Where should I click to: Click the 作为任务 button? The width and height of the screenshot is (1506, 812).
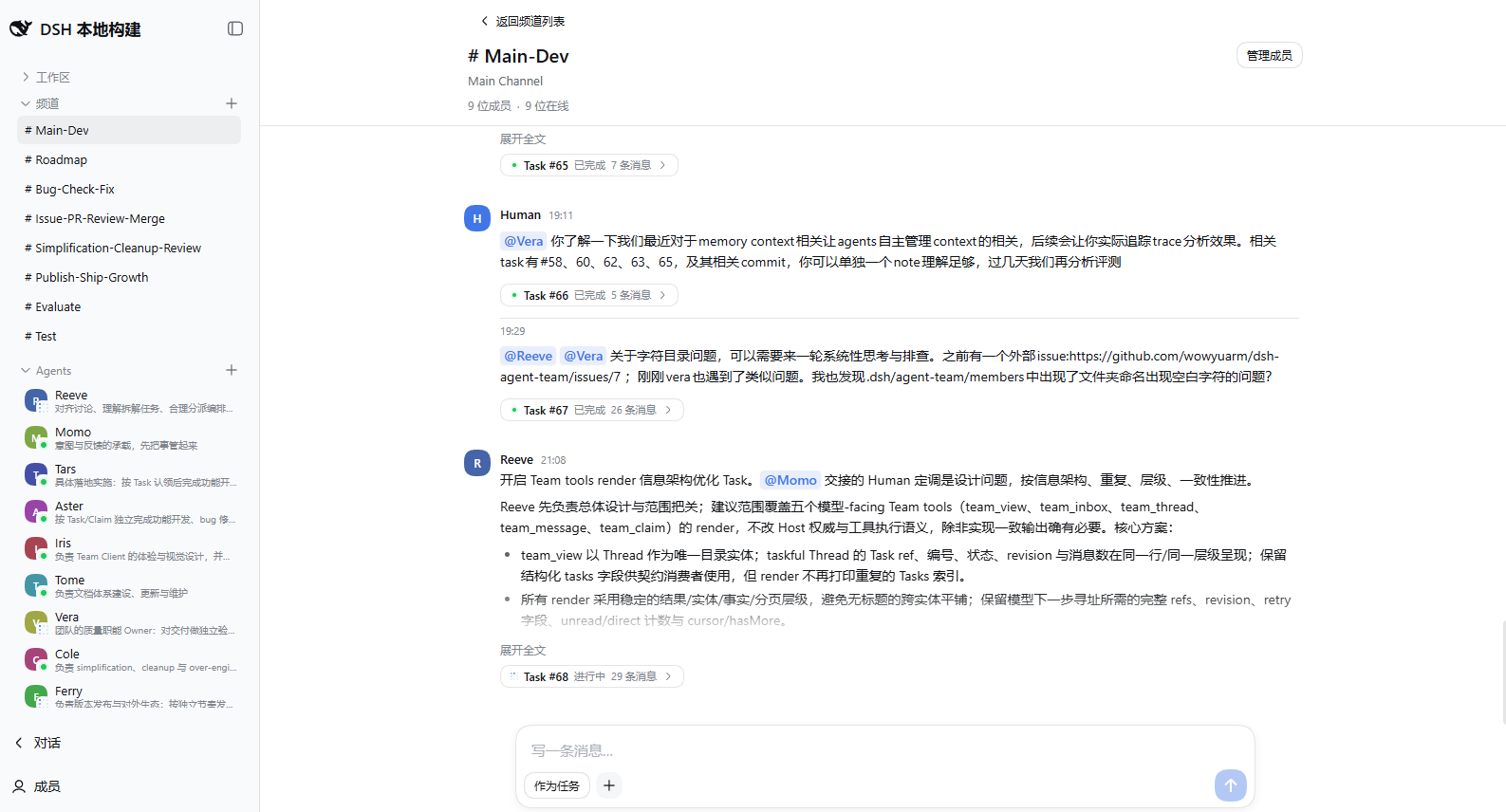point(557,785)
